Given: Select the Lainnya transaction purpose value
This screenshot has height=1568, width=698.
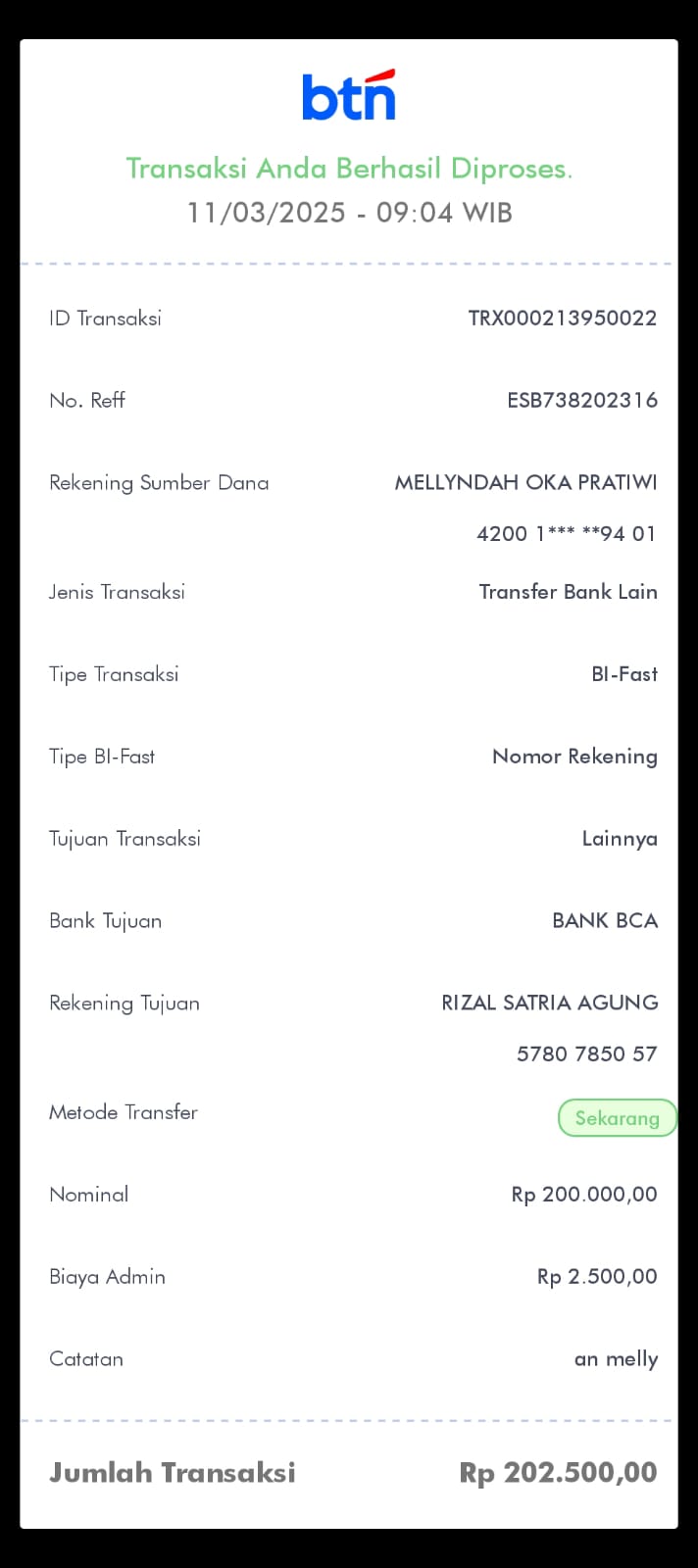Looking at the screenshot, I should pos(620,839).
